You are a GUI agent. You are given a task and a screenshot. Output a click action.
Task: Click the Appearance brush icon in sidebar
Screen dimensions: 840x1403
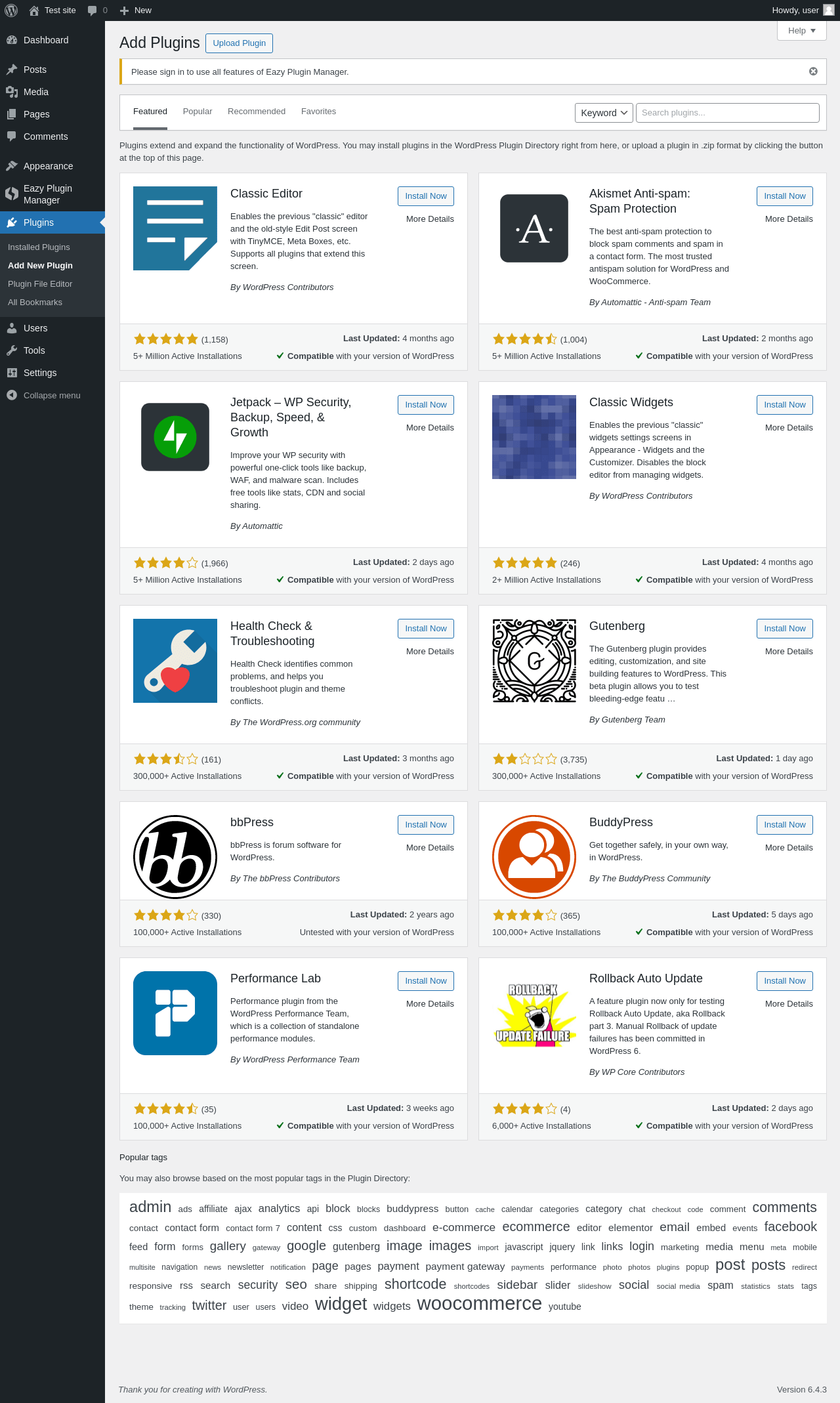[12, 166]
